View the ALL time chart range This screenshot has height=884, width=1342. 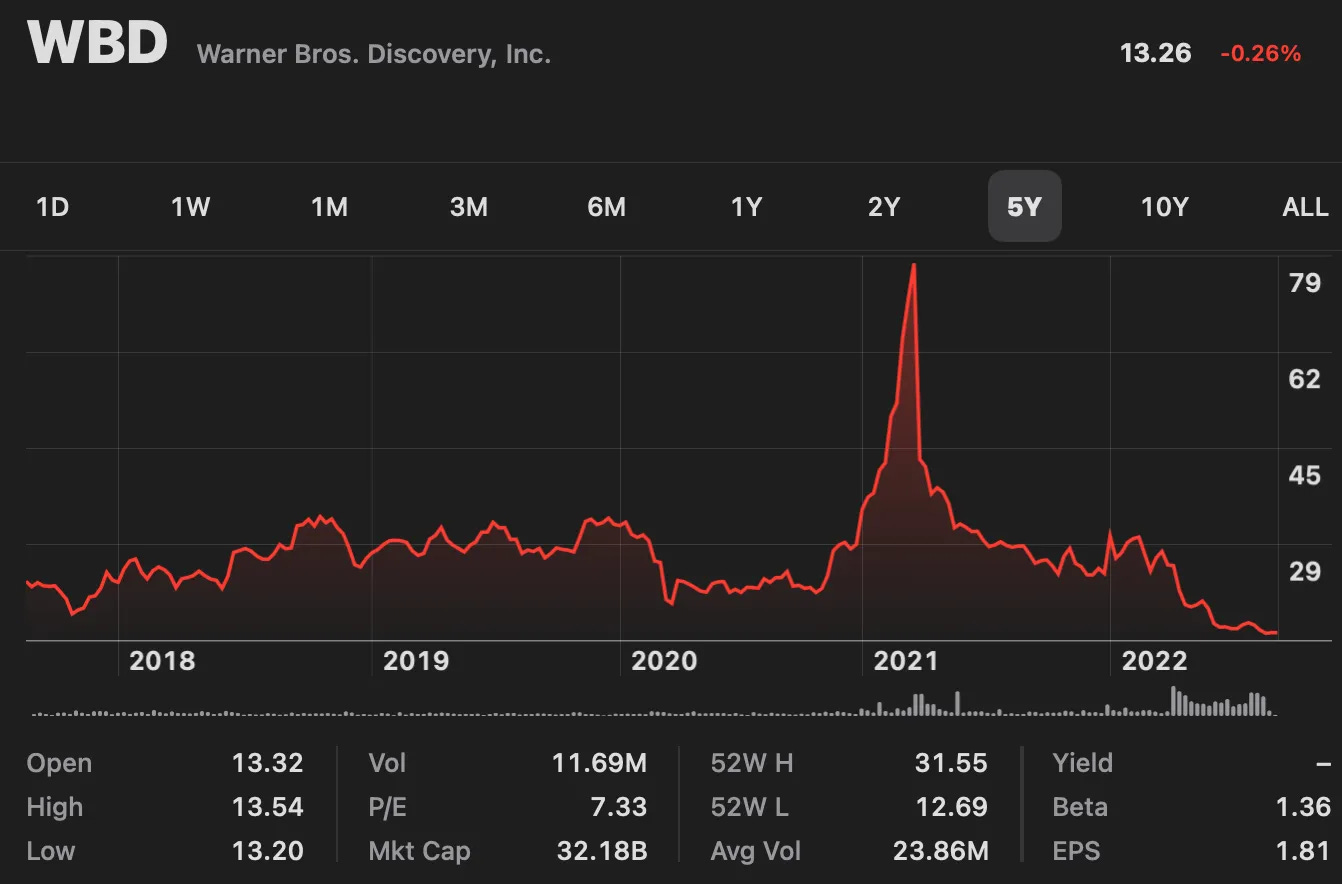[1305, 207]
